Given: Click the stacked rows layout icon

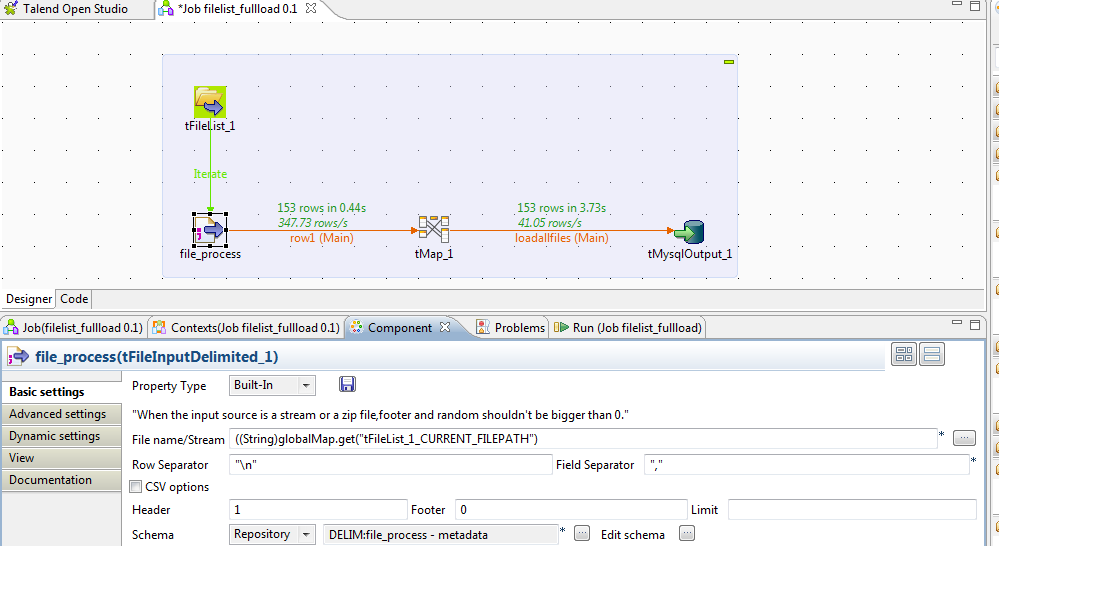Looking at the screenshot, I should (931, 353).
